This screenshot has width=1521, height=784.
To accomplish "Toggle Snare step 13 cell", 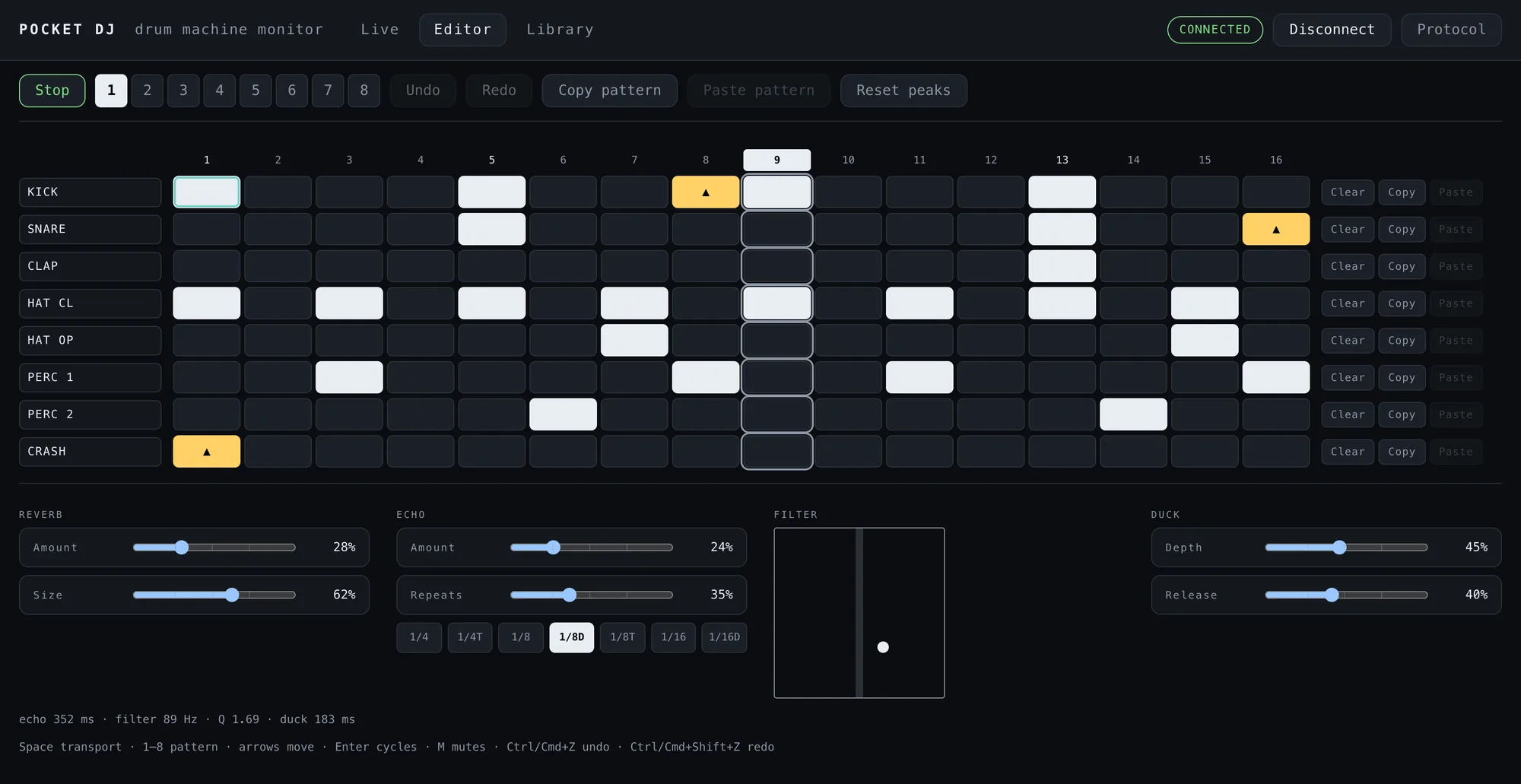I will coord(1062,229).
